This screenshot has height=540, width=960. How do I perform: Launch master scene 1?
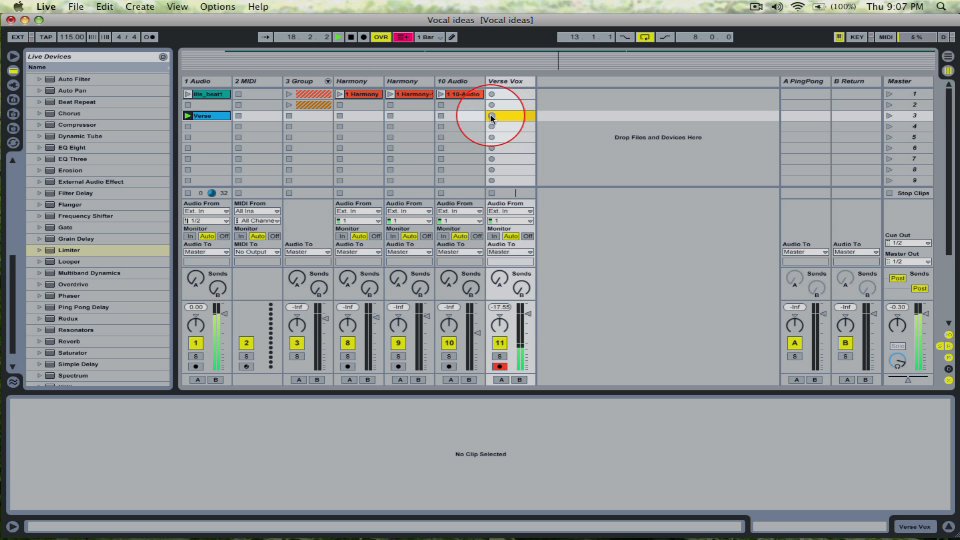point(889,94)
